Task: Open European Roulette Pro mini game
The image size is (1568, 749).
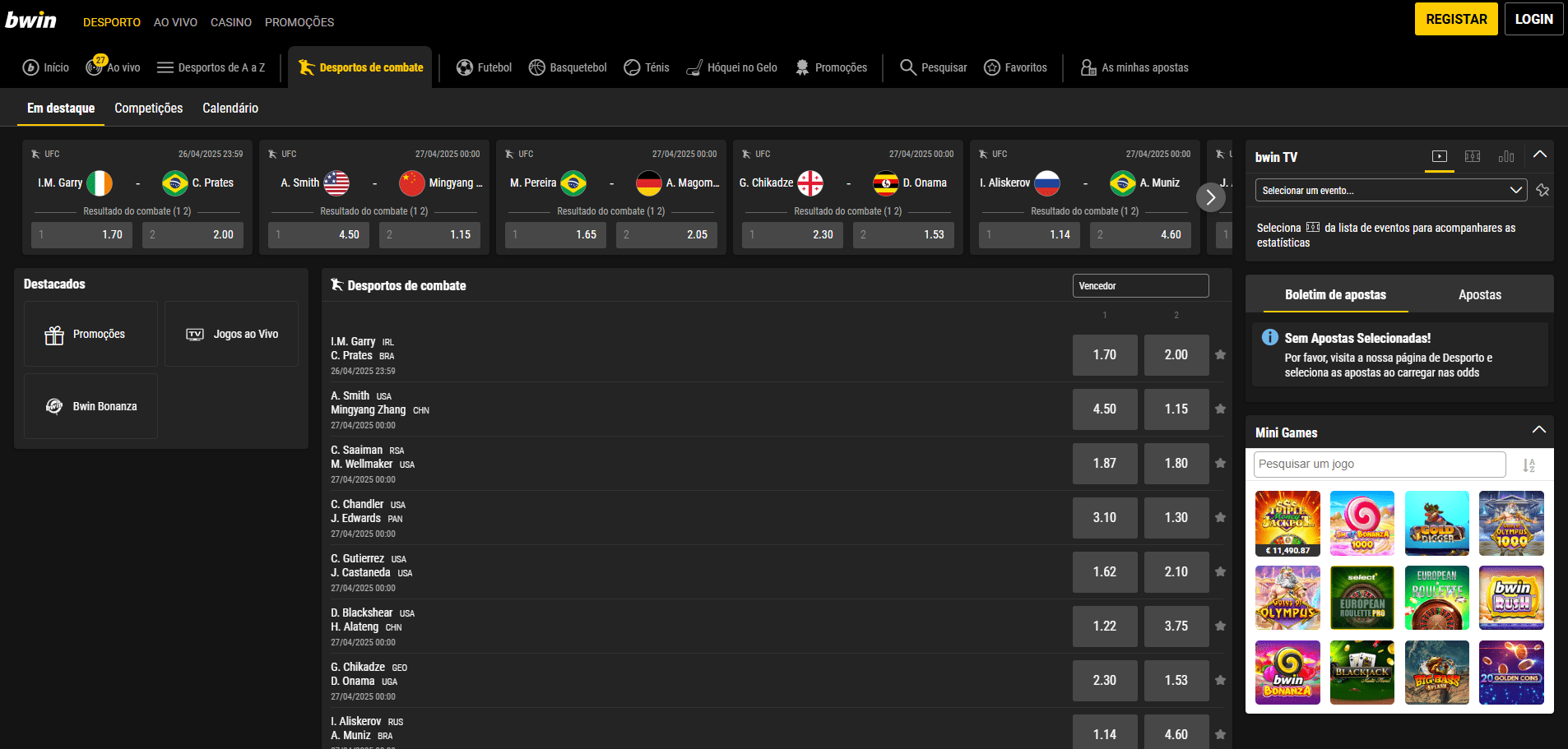Action: pos(1362,599)
